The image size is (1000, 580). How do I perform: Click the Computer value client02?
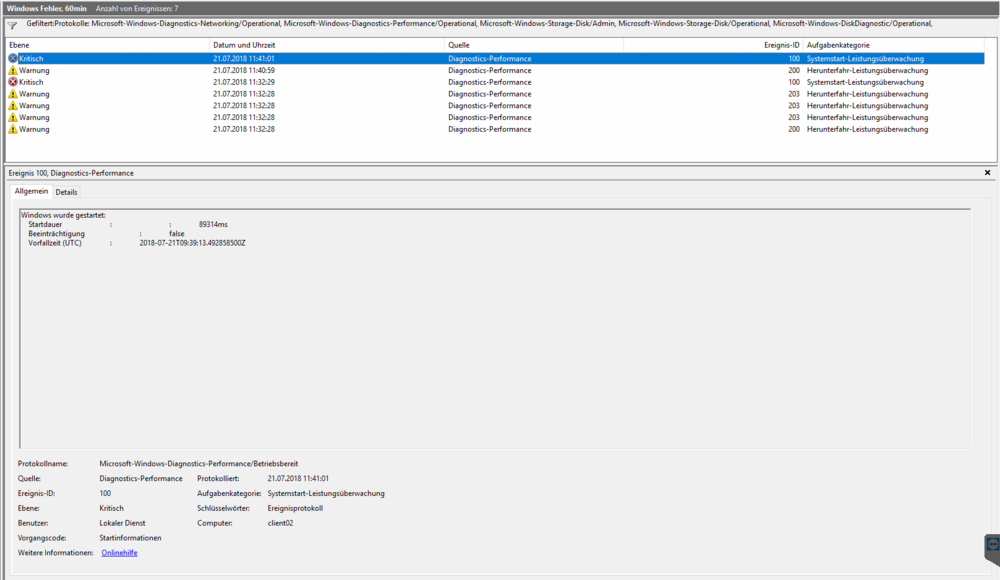pos(280,523)
